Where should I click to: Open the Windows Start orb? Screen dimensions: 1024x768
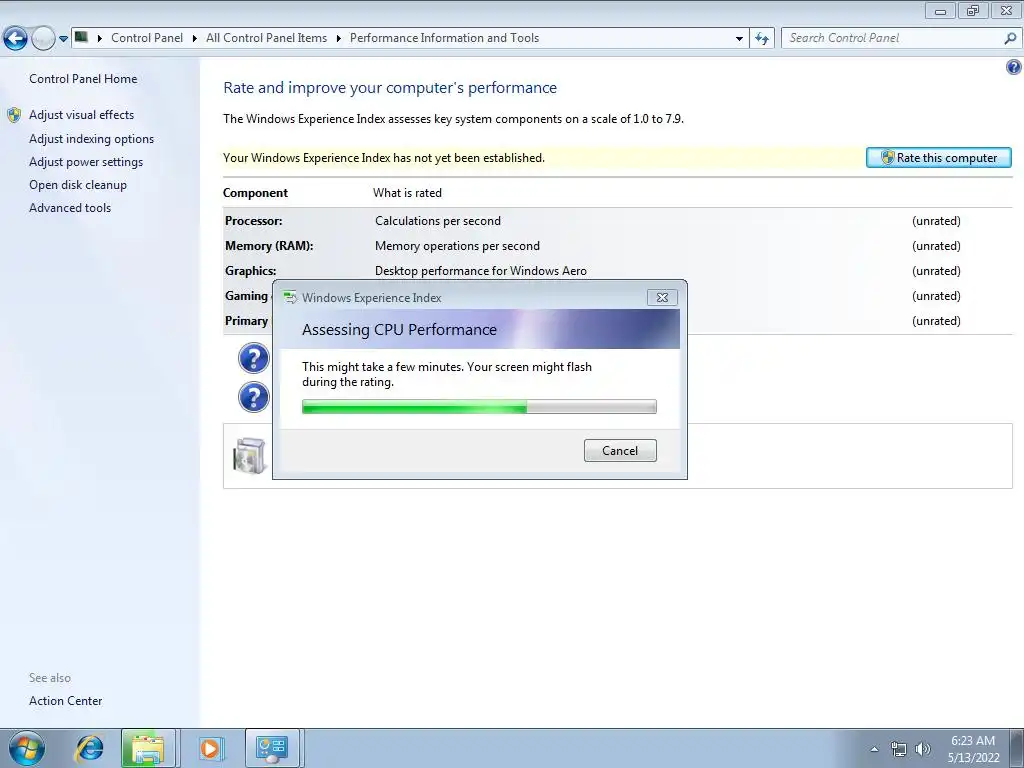tap(26, 748)
